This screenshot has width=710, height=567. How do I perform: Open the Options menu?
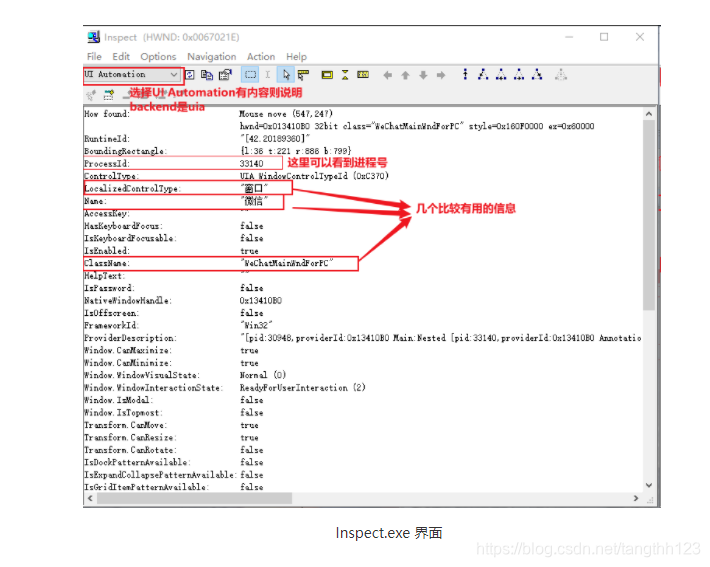(158, 57)
